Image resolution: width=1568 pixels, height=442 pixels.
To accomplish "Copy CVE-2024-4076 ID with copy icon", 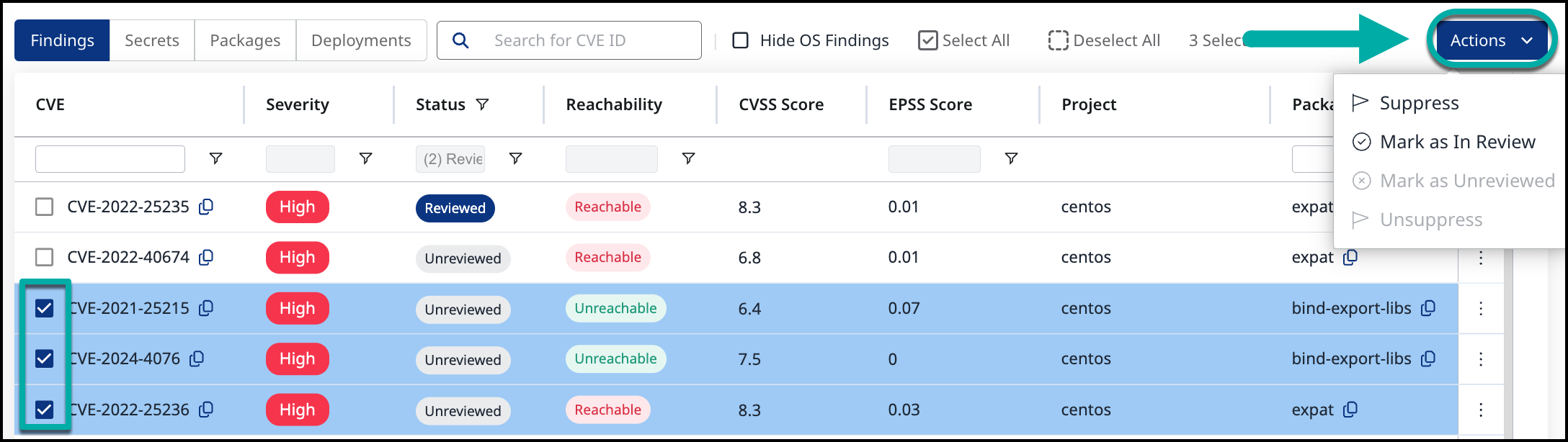I will 197,358.
